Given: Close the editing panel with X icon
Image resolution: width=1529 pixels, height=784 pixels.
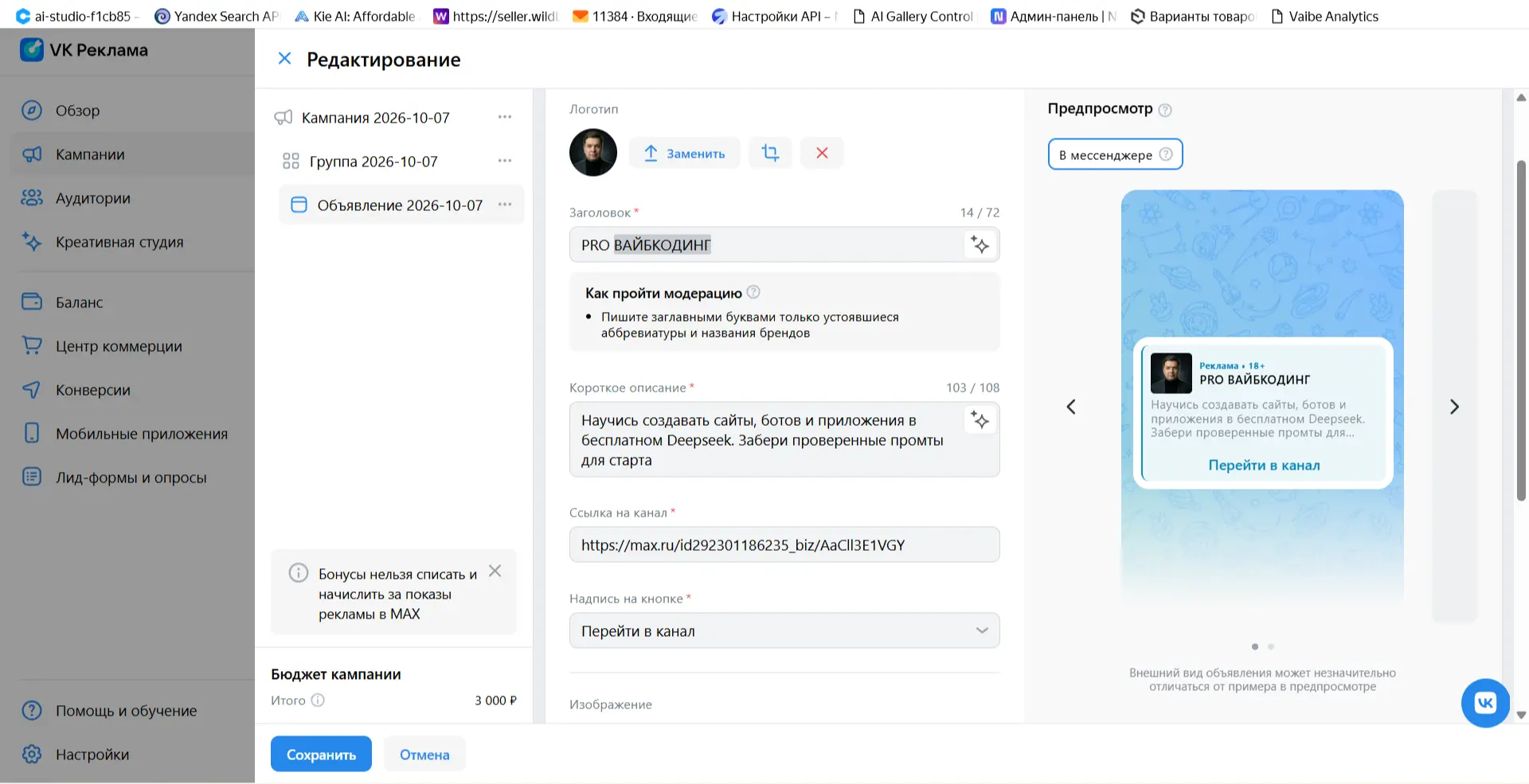Looking at the screenshot, I should point(284,58).
